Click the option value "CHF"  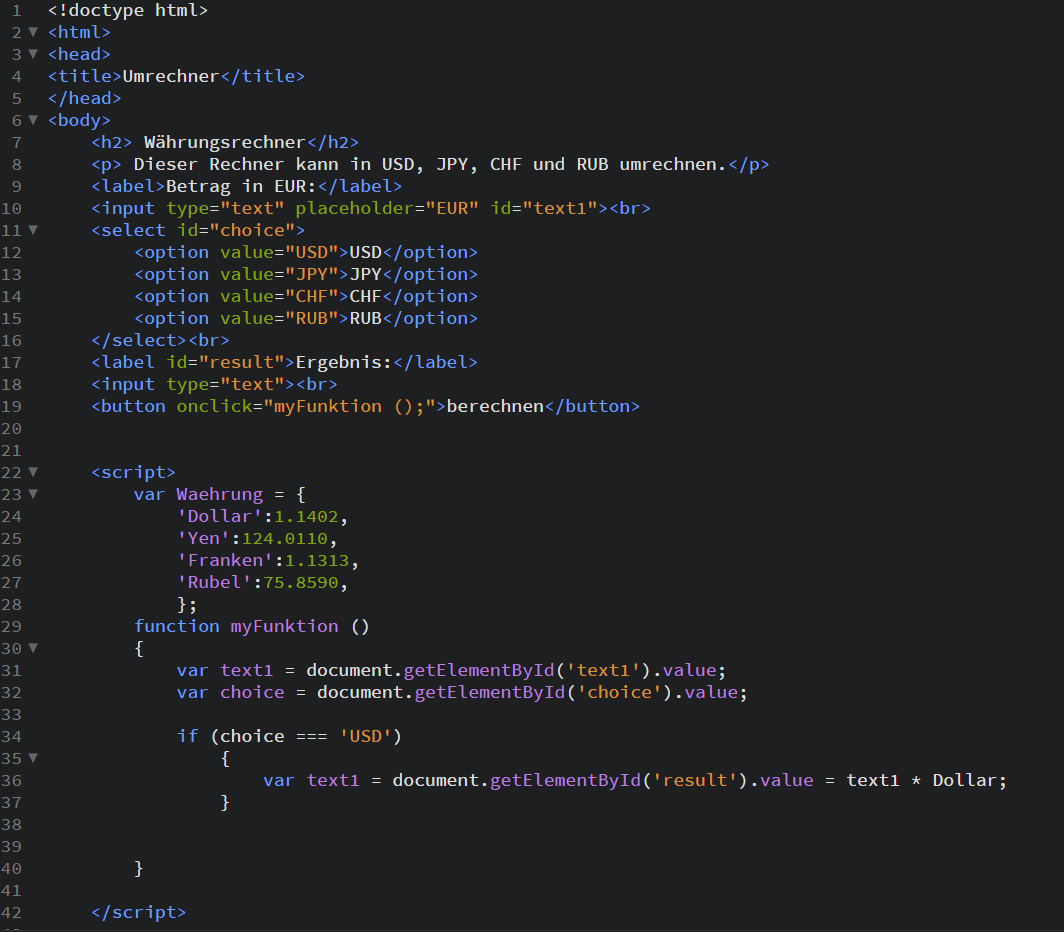(312, 297)
